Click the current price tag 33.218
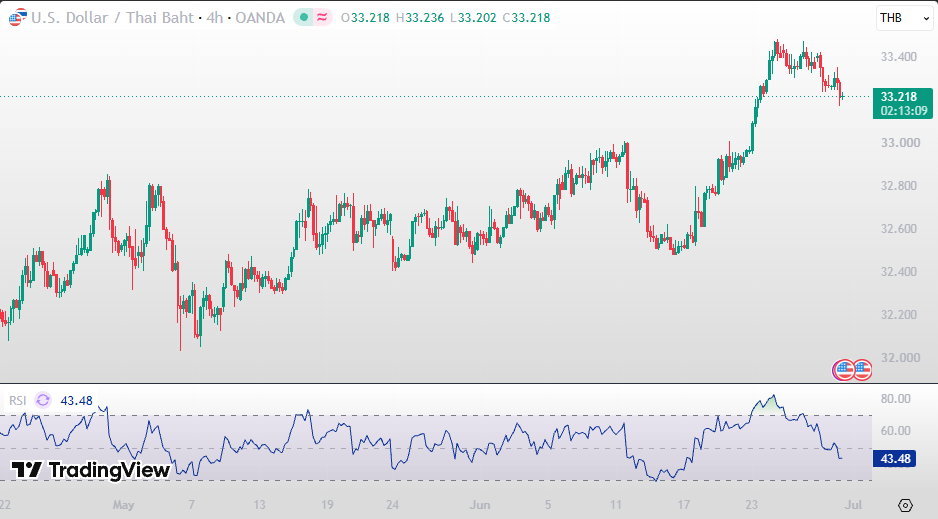938x519 pixels. point(903,103)
